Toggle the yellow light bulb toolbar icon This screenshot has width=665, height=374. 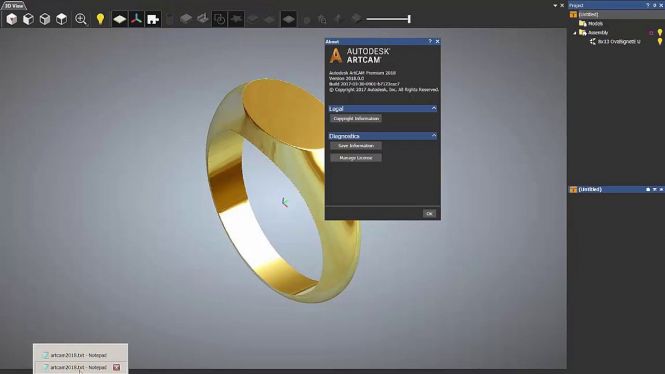pos(100,19)
